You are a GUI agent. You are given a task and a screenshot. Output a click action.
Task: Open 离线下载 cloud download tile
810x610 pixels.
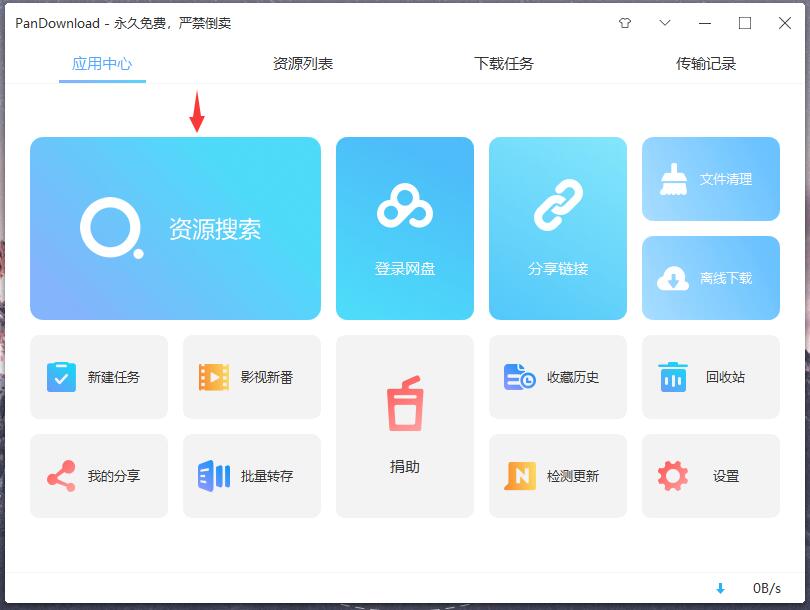click(711, 278)
